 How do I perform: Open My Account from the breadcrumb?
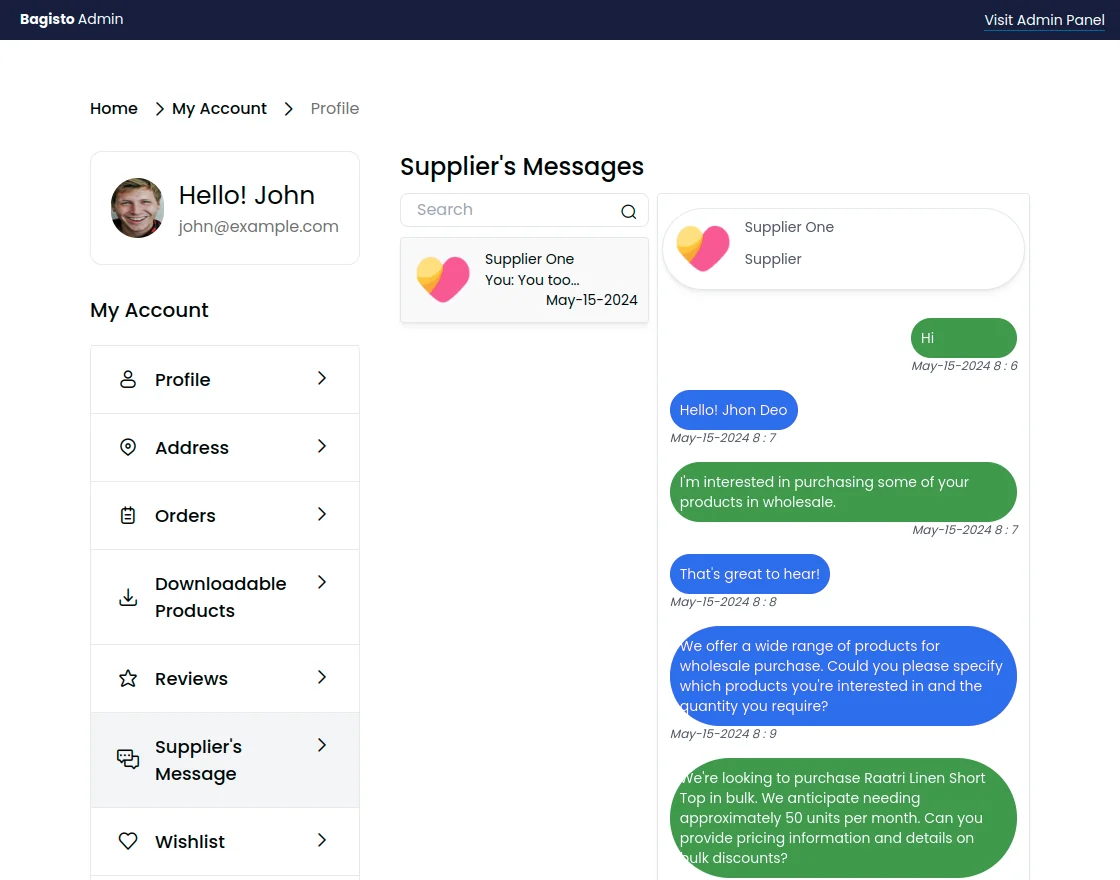219,108
